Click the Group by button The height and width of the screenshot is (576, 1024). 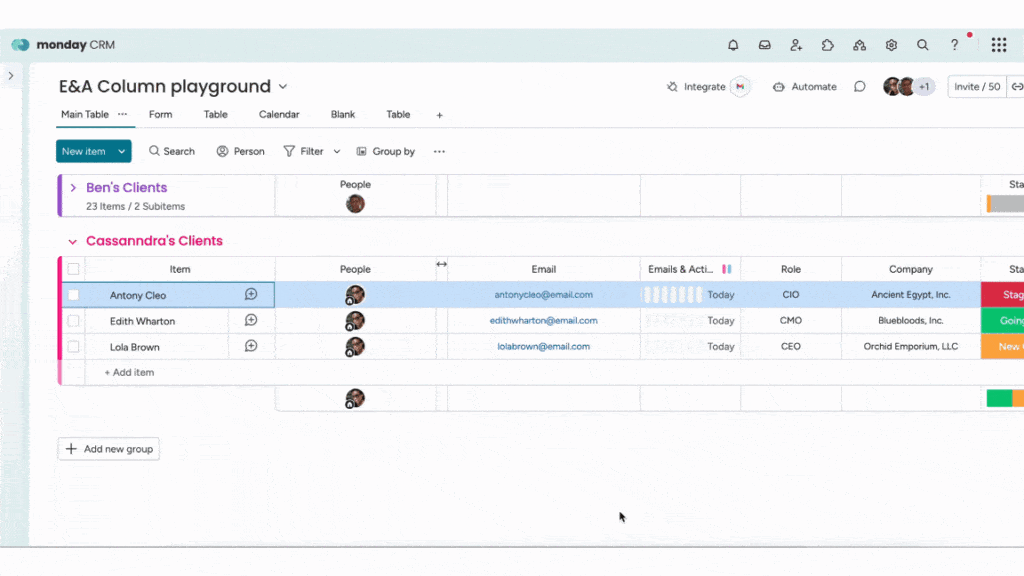pyautogui.click(x=385, y=152)
